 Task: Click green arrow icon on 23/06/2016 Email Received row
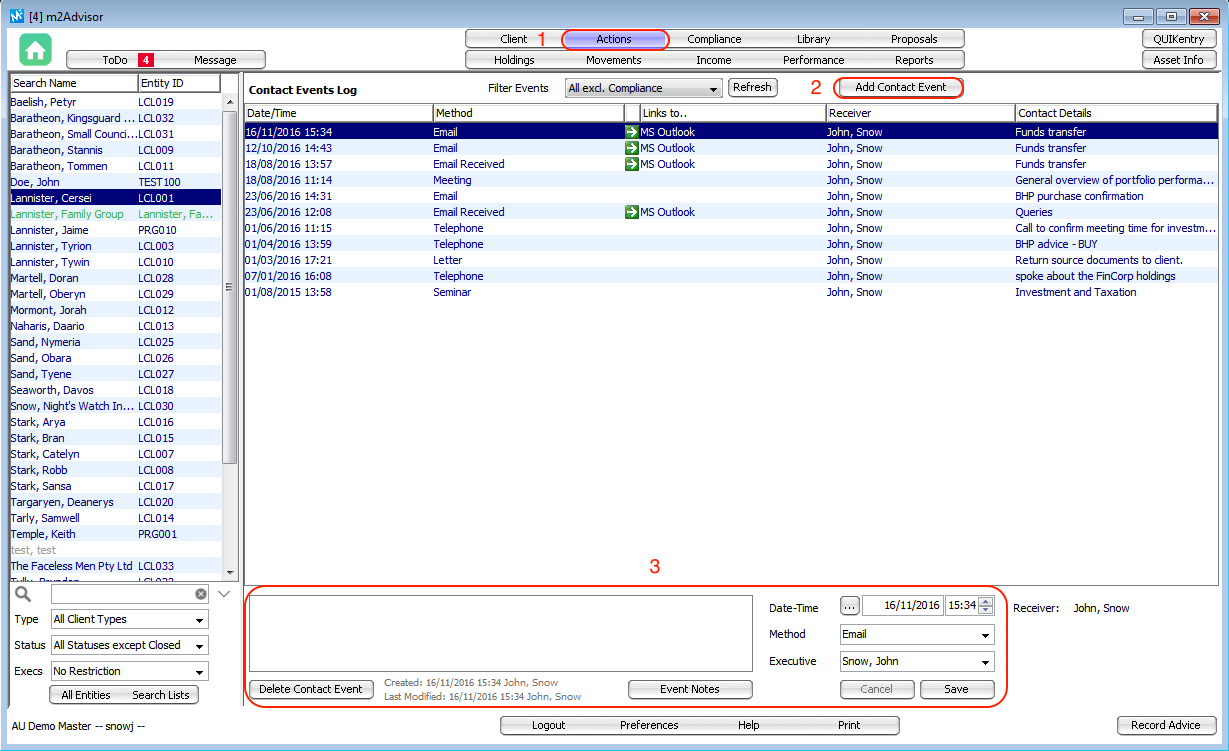click(631, 212)
